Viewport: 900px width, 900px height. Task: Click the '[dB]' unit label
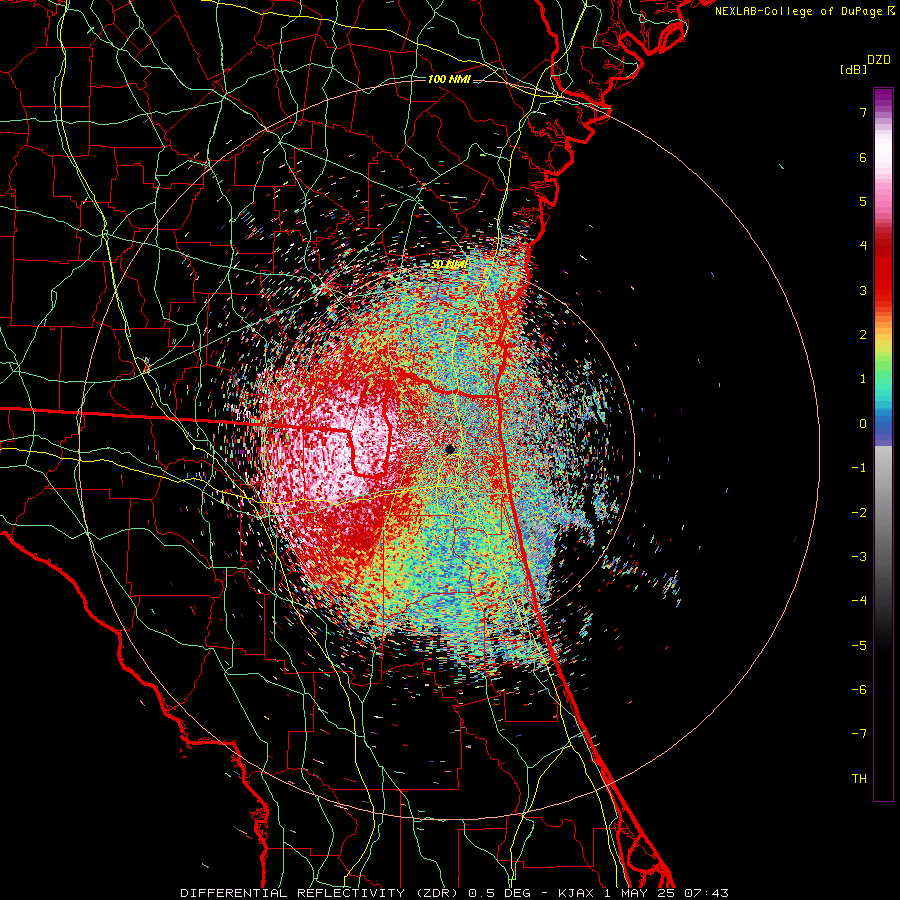click(853, 70)
